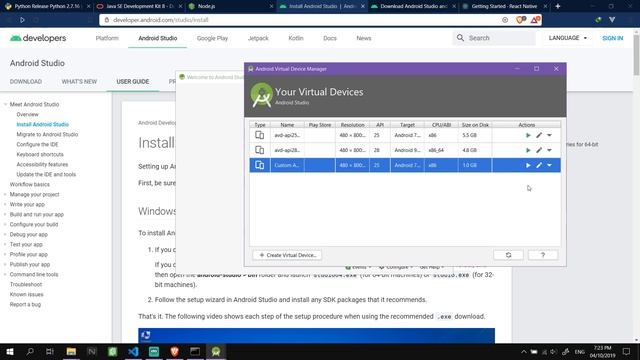Open the Report a bug sidebar link
The height and width of the screenshot is (360, 640).
[25, 304]
